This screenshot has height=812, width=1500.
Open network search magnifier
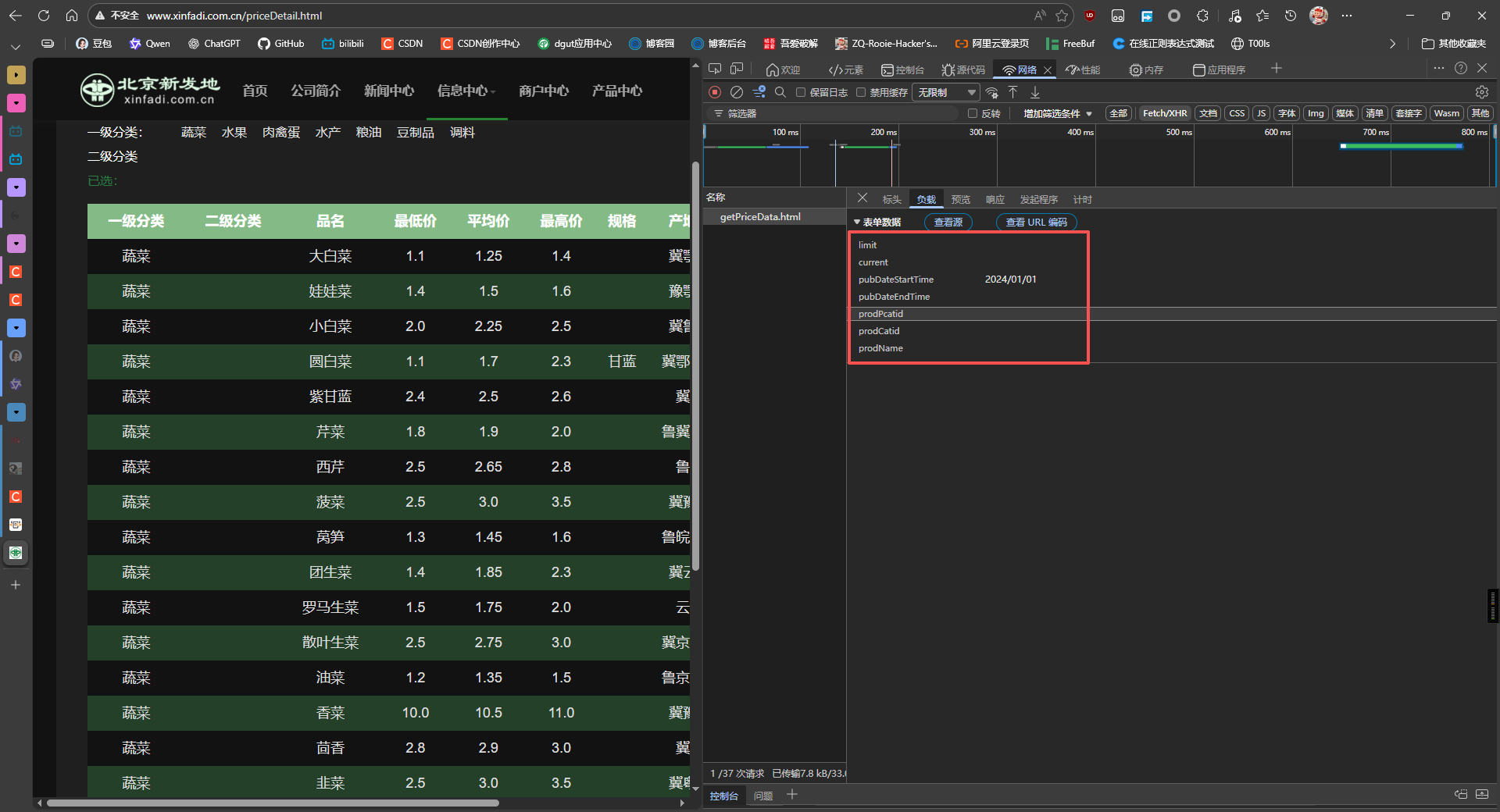[x=780, y=92]
